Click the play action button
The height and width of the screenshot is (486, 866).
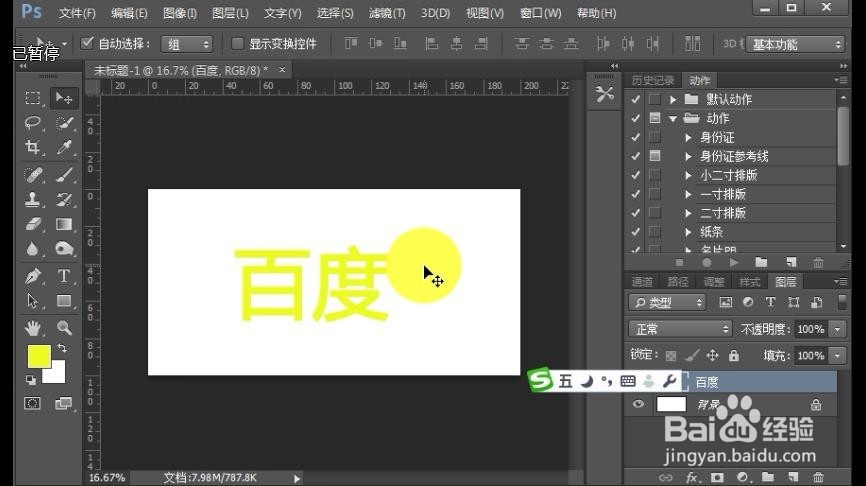[x=733, y=263]
